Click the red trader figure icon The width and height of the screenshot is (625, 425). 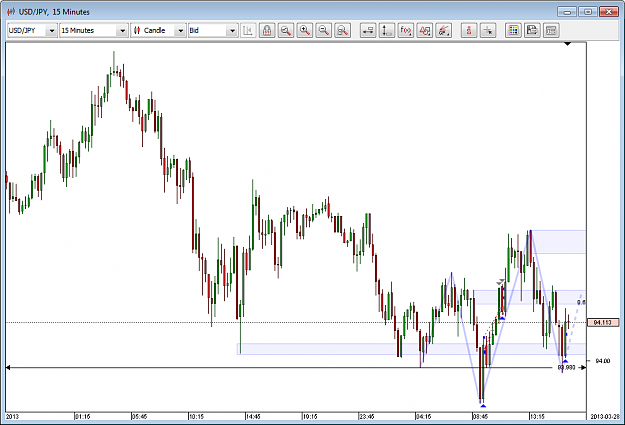[x=469, y=30]
